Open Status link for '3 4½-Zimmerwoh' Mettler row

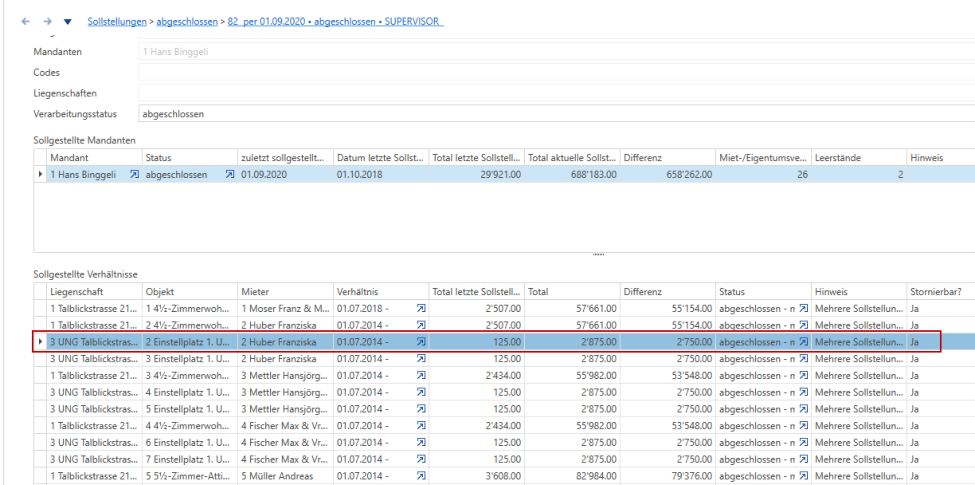(x=803, y=375)
